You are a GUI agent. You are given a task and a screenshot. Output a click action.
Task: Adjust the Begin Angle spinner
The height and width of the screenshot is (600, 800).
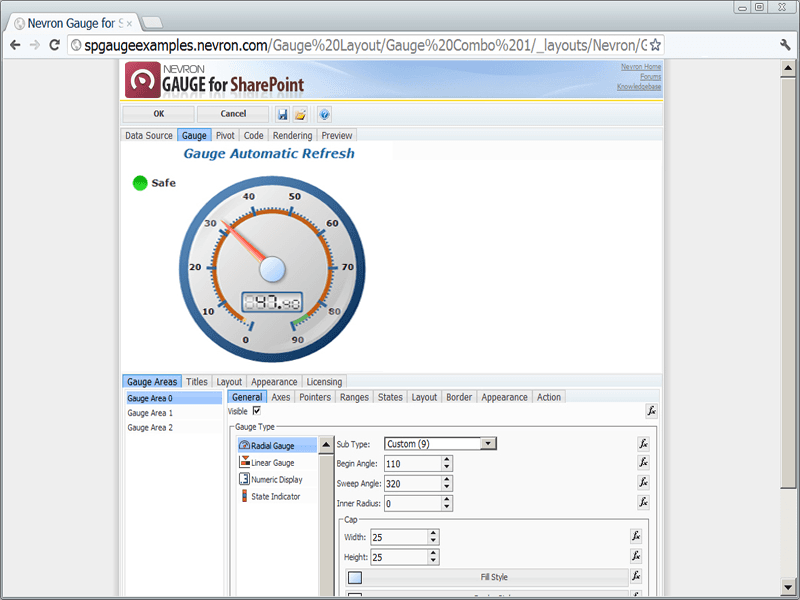(447, 463)
